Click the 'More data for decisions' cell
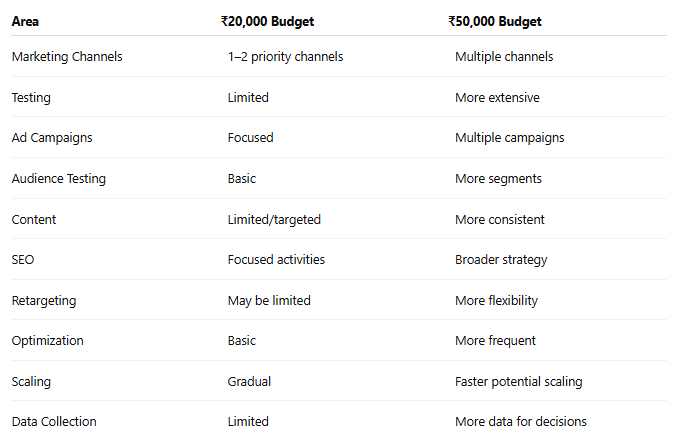This screenshot has height=444, width=680. (x=521, y=421)
